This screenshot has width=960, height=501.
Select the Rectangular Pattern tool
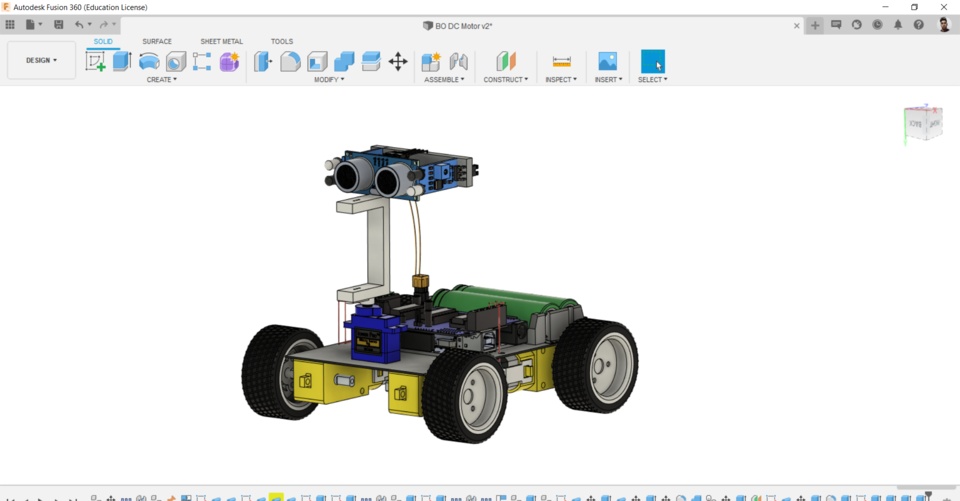tap(202, 61)
